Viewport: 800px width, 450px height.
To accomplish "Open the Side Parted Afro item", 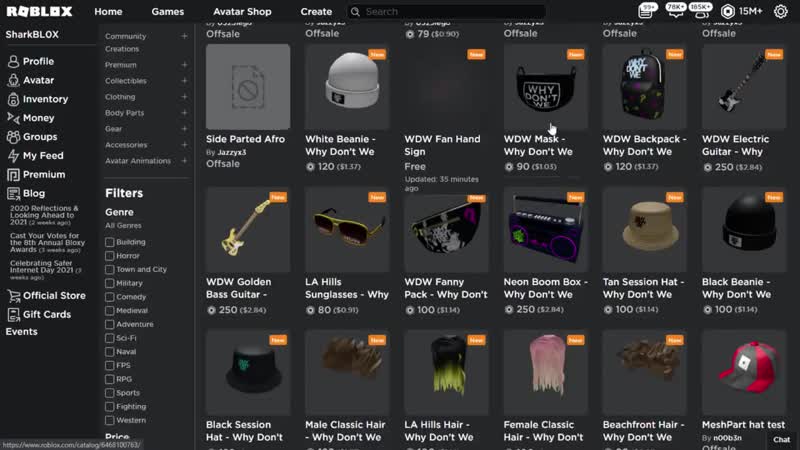I will [x=248, y=87].
